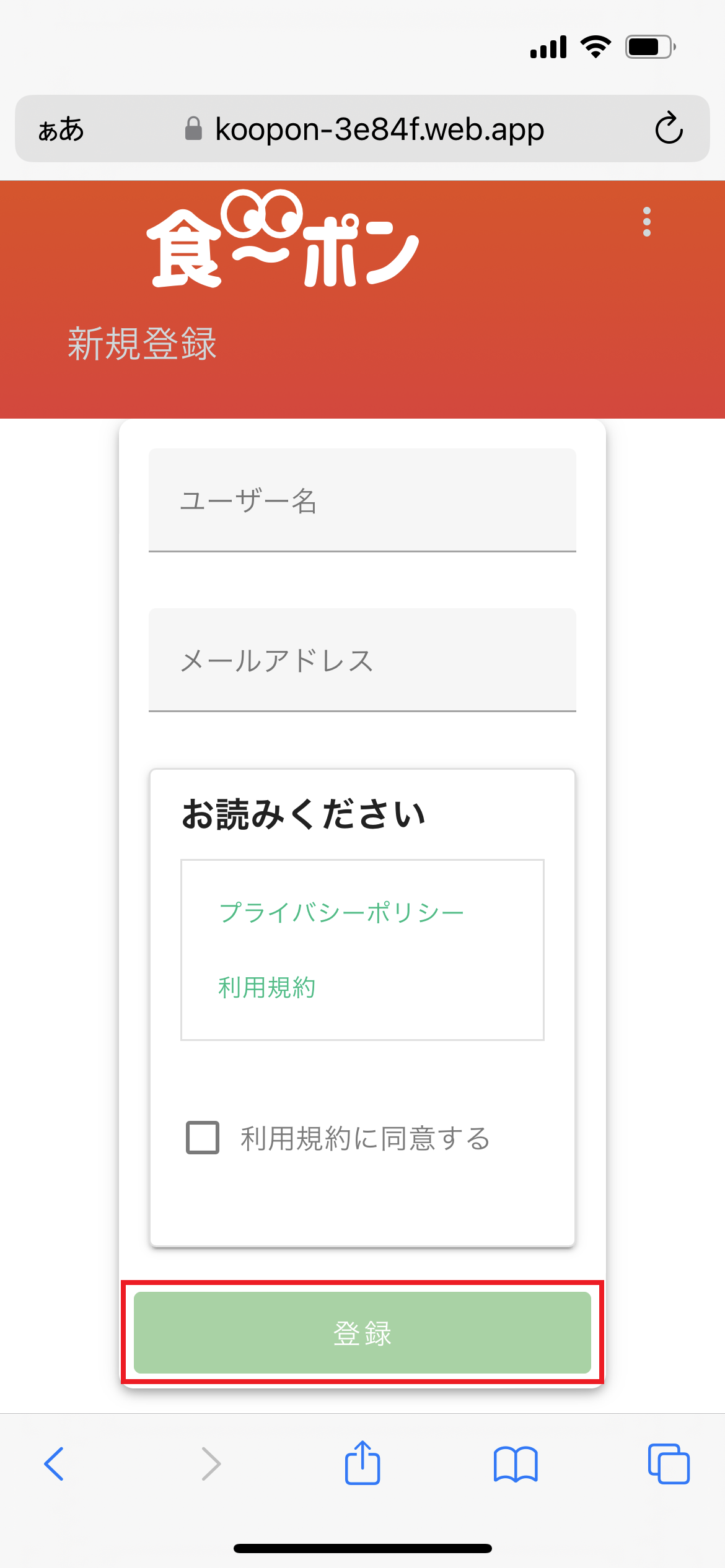
Task: Click the 食〜ポン logo
Action: click(283, 240)
